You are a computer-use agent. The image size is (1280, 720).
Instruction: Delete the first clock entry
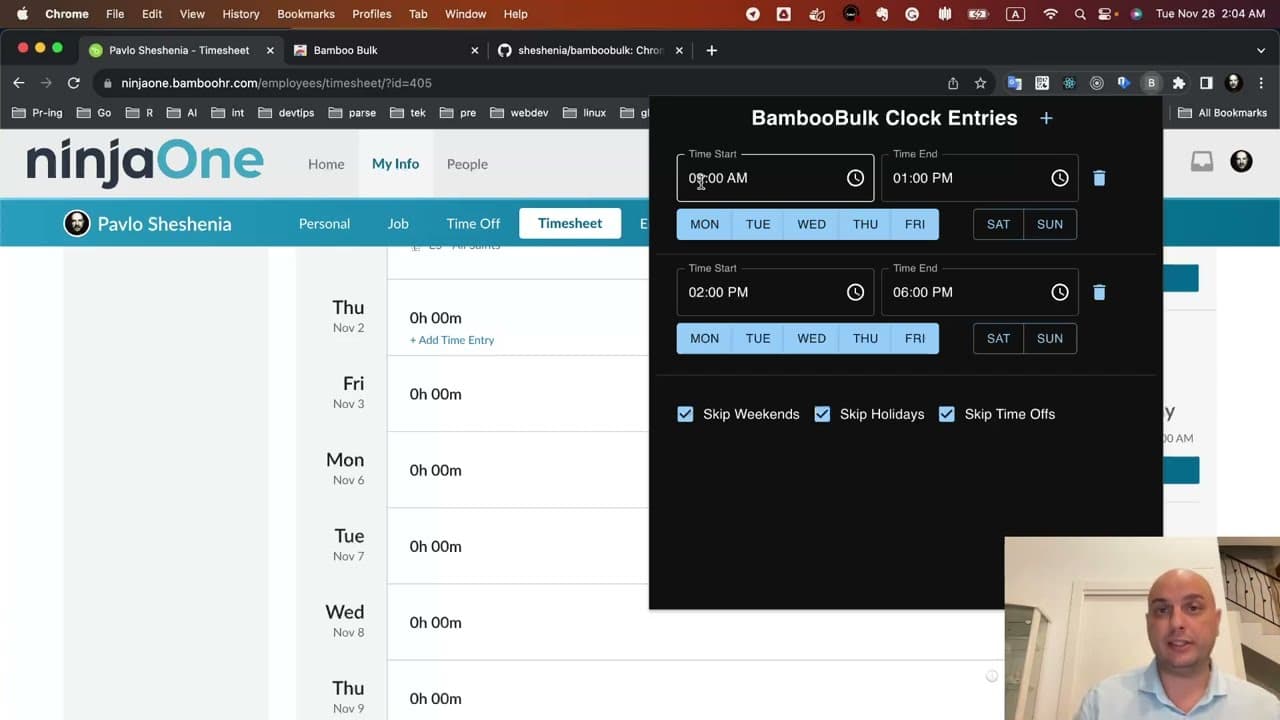coord(1099,178)
